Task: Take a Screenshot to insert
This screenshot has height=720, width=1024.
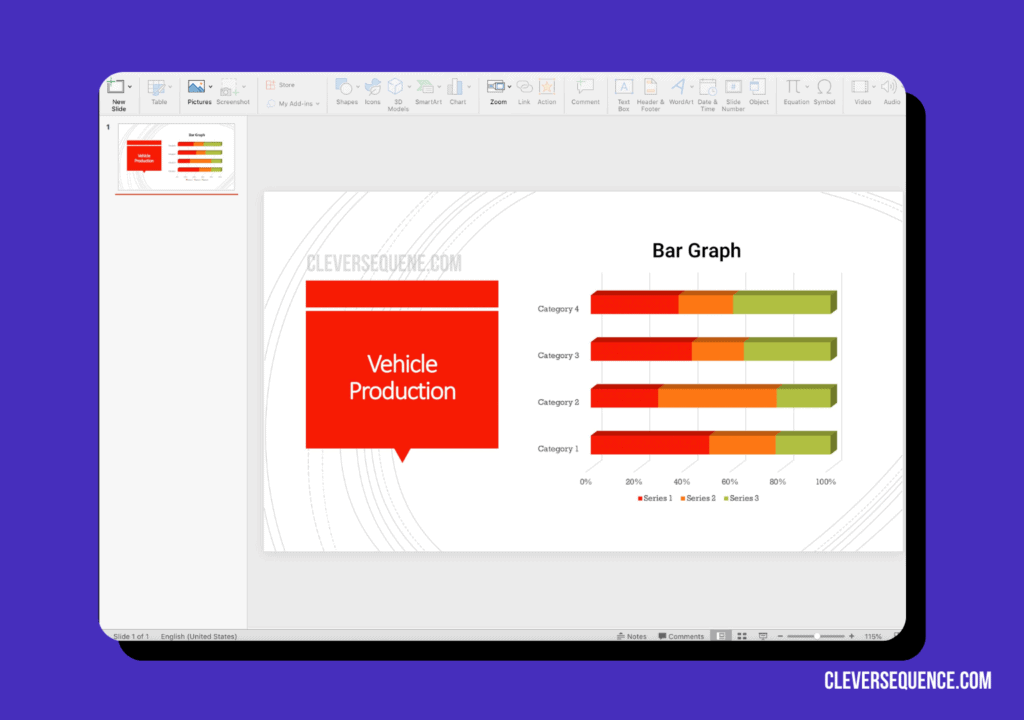Action: (231, 92)
